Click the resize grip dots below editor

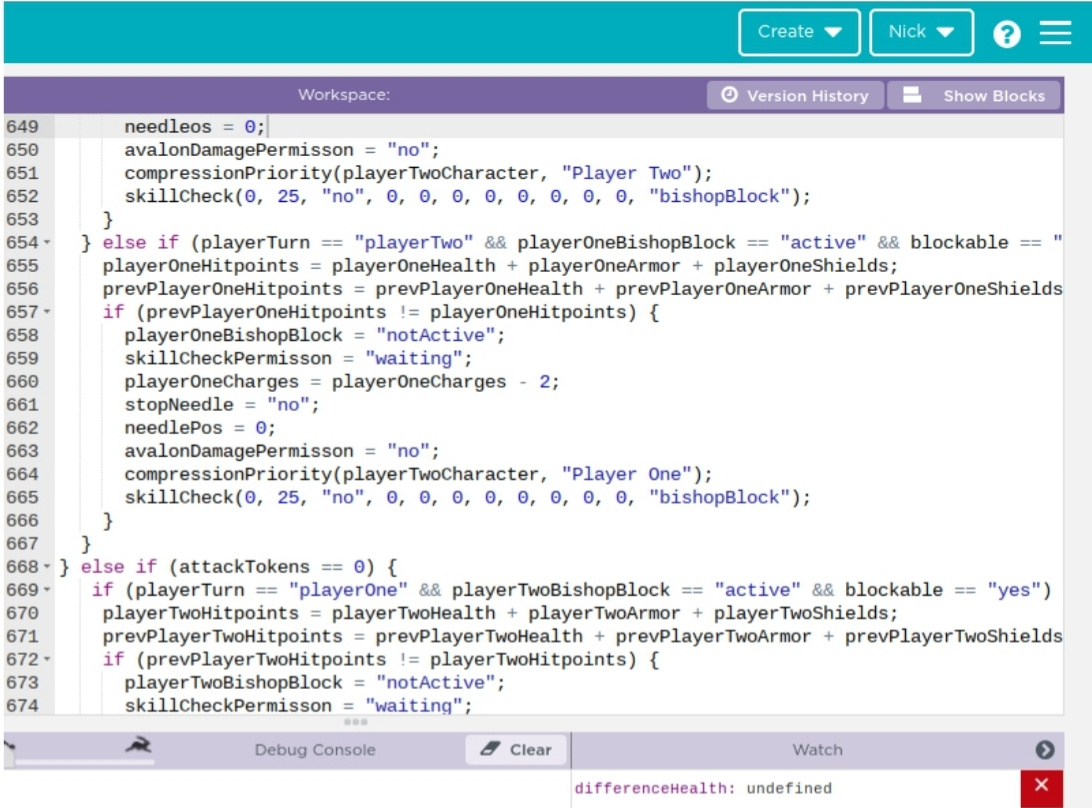pos(355,722)
